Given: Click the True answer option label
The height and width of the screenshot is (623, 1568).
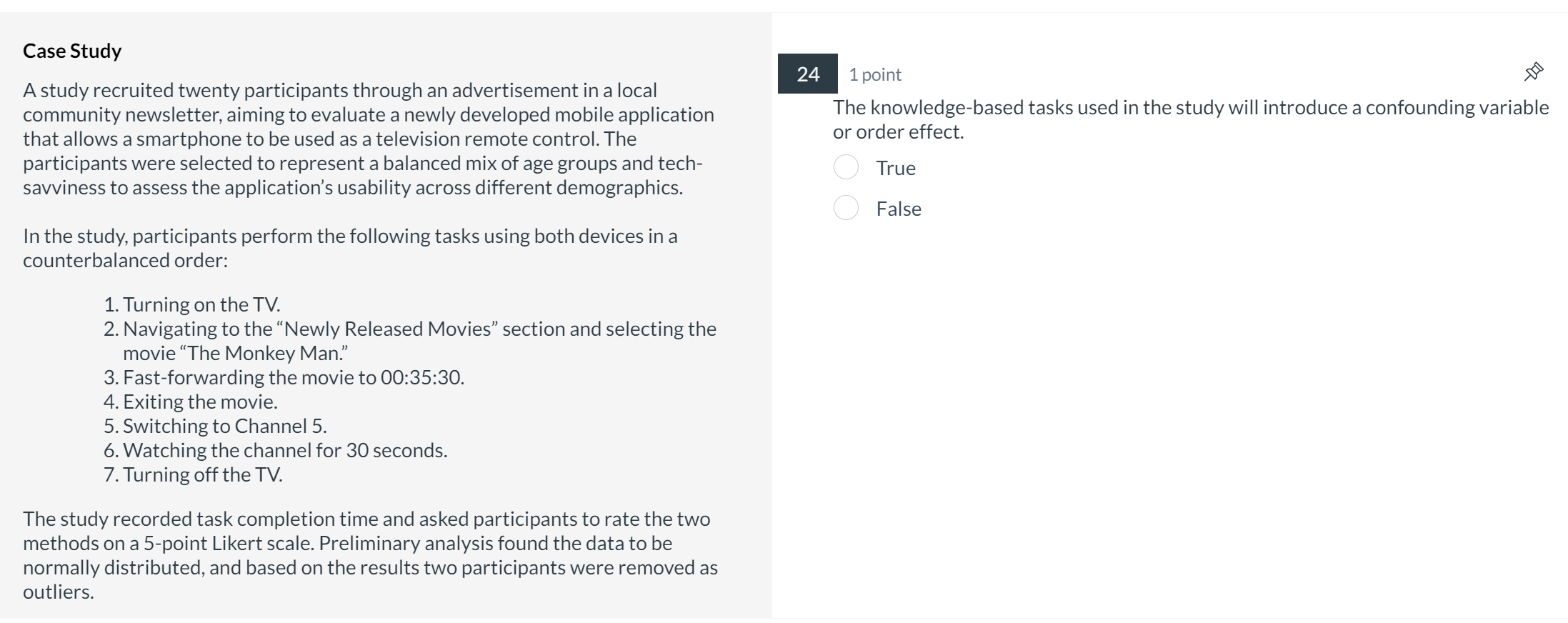Looking at the screenshot, I should click(895, 168).
